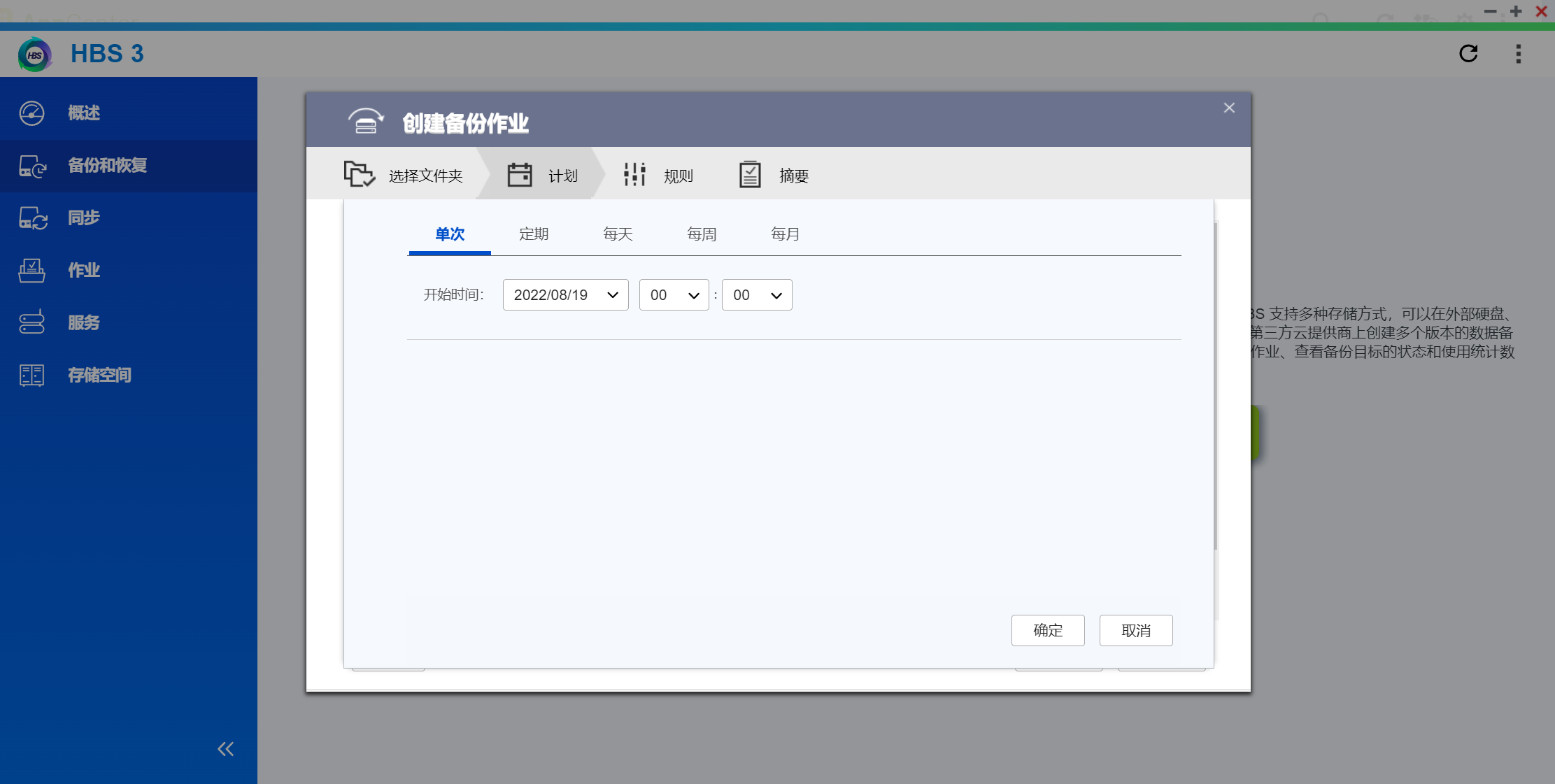Expand the hour dropdown showing 00
1555x784 pixels.
click(x=674, y=294)
